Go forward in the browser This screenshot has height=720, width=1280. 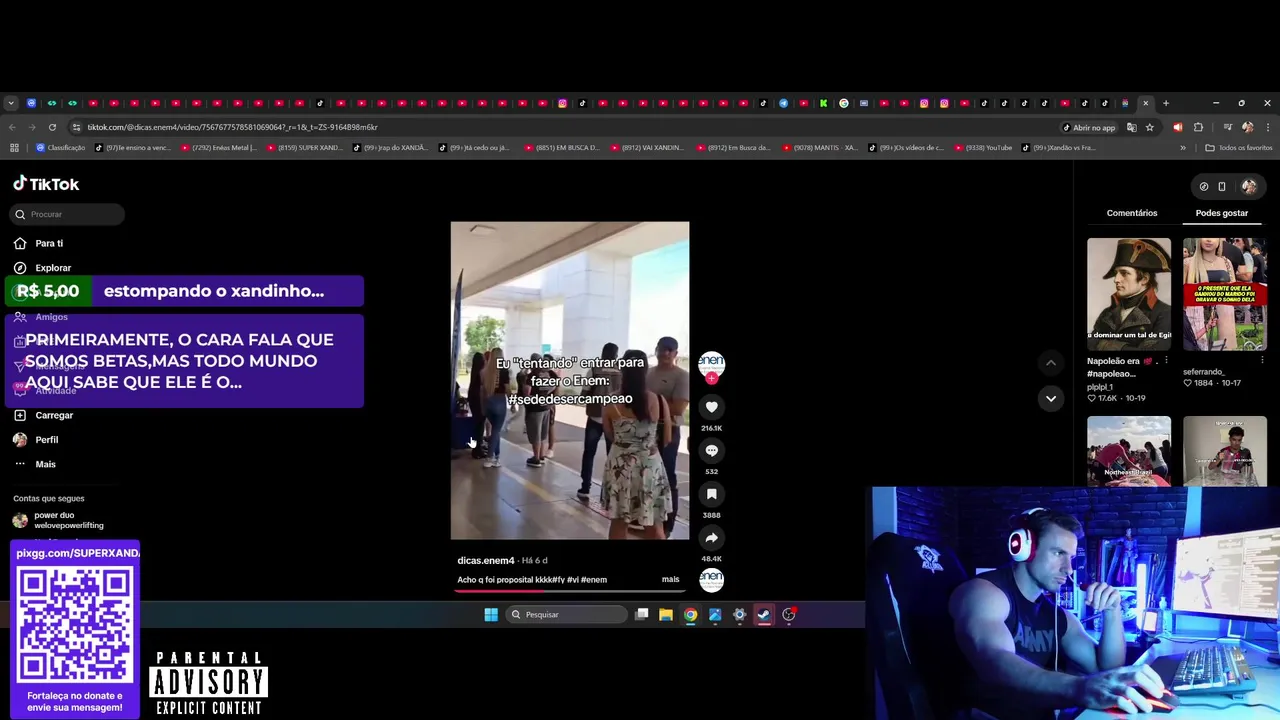click(x=32, y=127)
